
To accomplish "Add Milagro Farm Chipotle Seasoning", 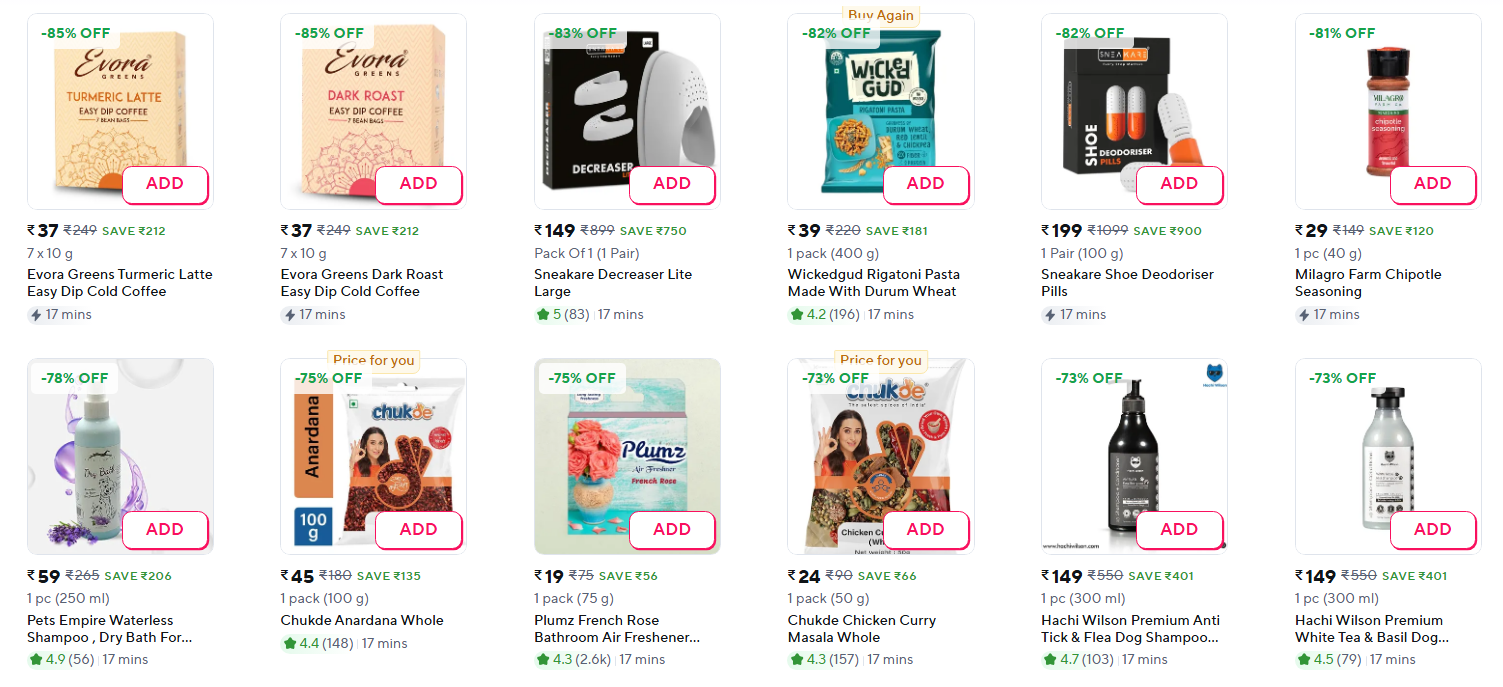I will click(x=1432, y=184).
